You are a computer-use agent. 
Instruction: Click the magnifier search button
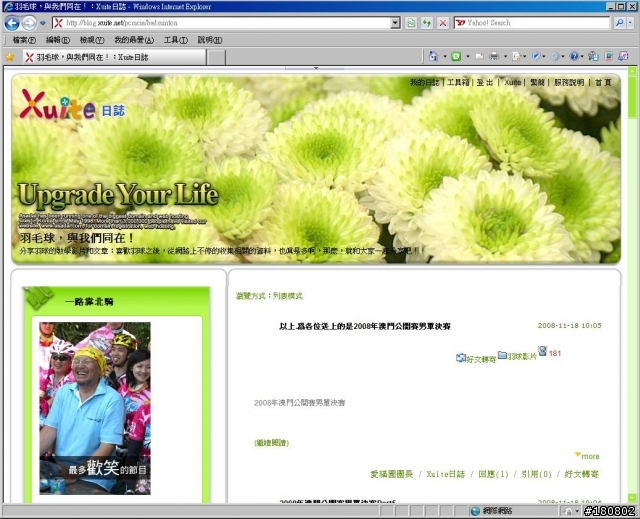click(620, 23)
